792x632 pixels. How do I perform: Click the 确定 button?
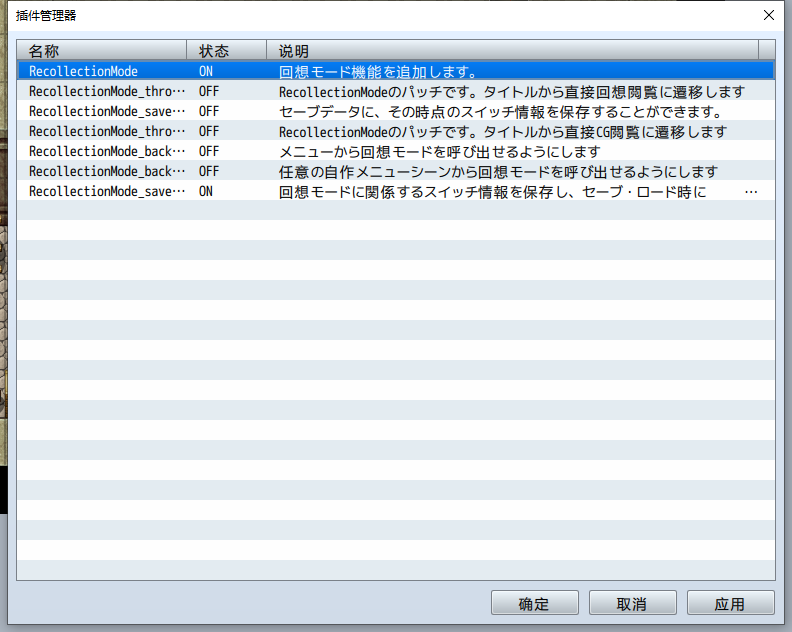point(534,603)
